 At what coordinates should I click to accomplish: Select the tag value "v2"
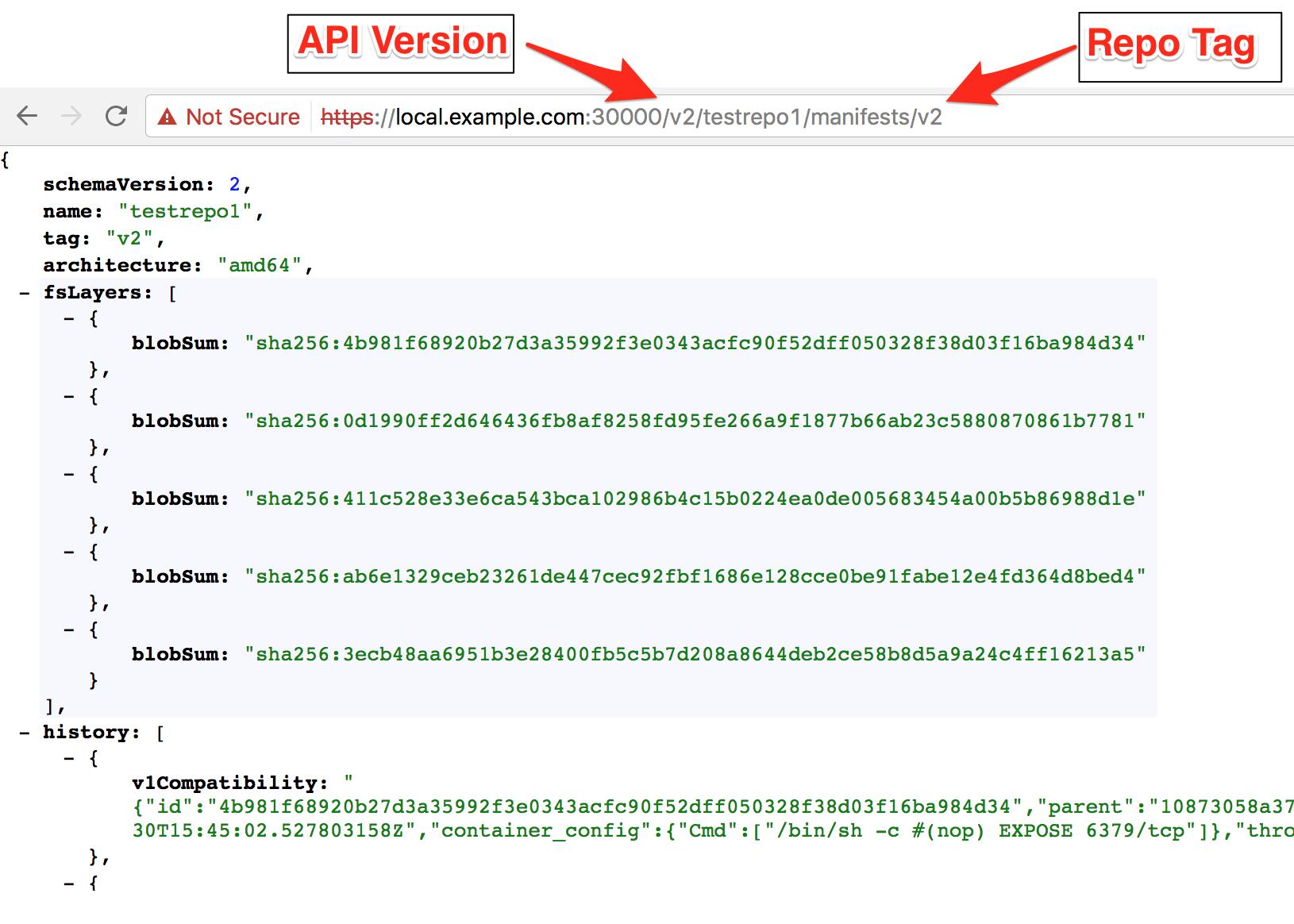pos(129,238)
